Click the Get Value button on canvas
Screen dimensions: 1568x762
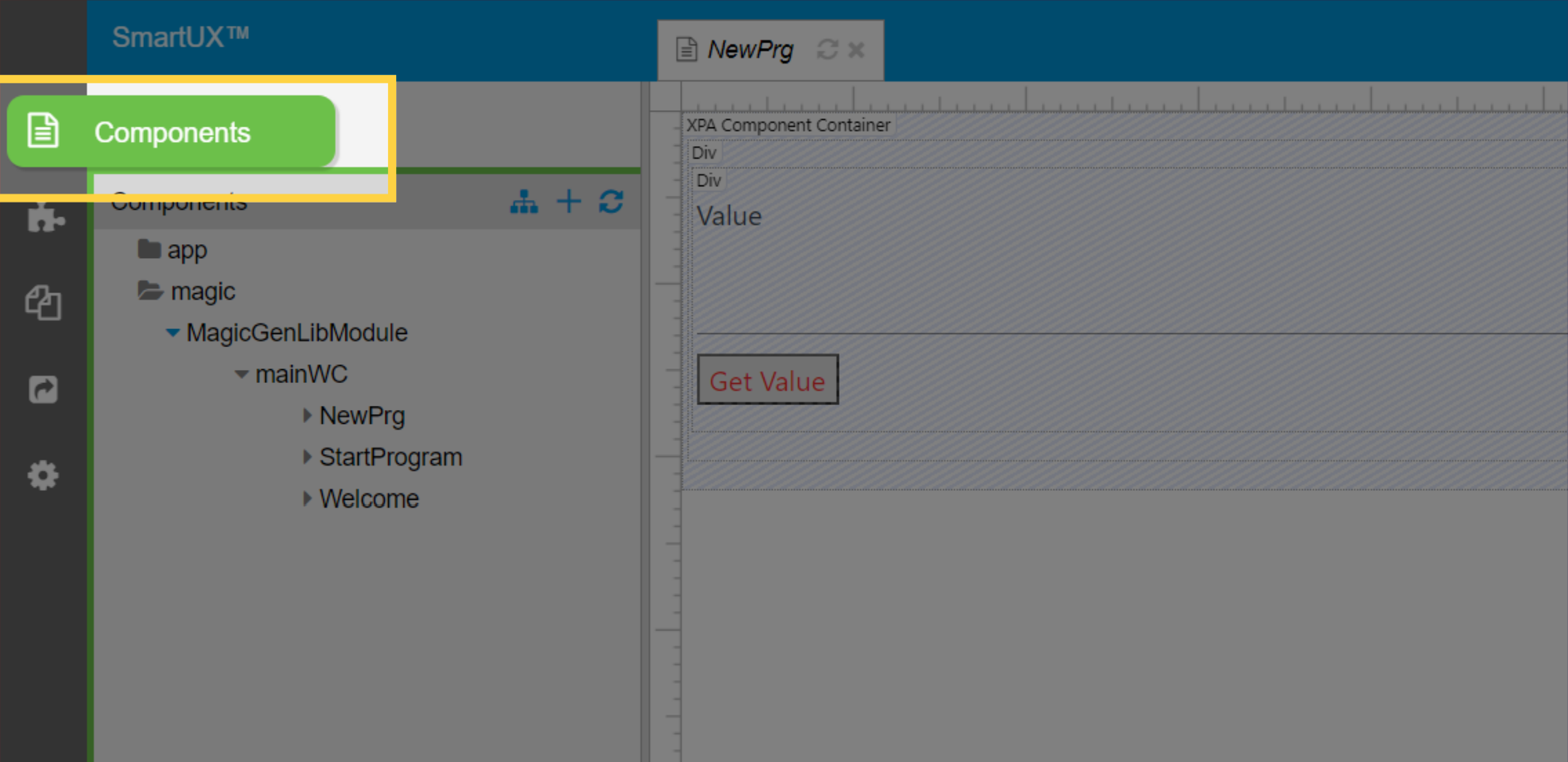tap(767, 380)
